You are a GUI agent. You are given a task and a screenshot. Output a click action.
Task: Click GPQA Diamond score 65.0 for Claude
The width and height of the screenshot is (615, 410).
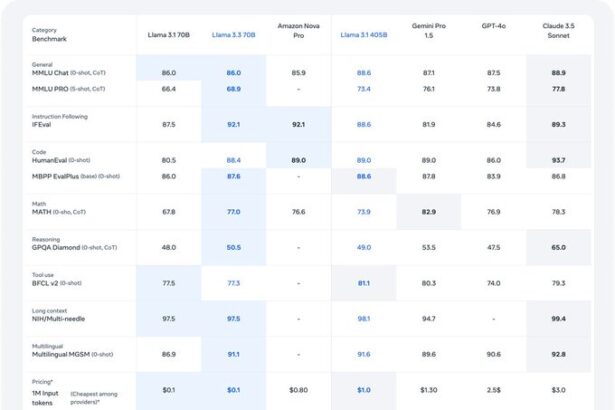(559, 248)
